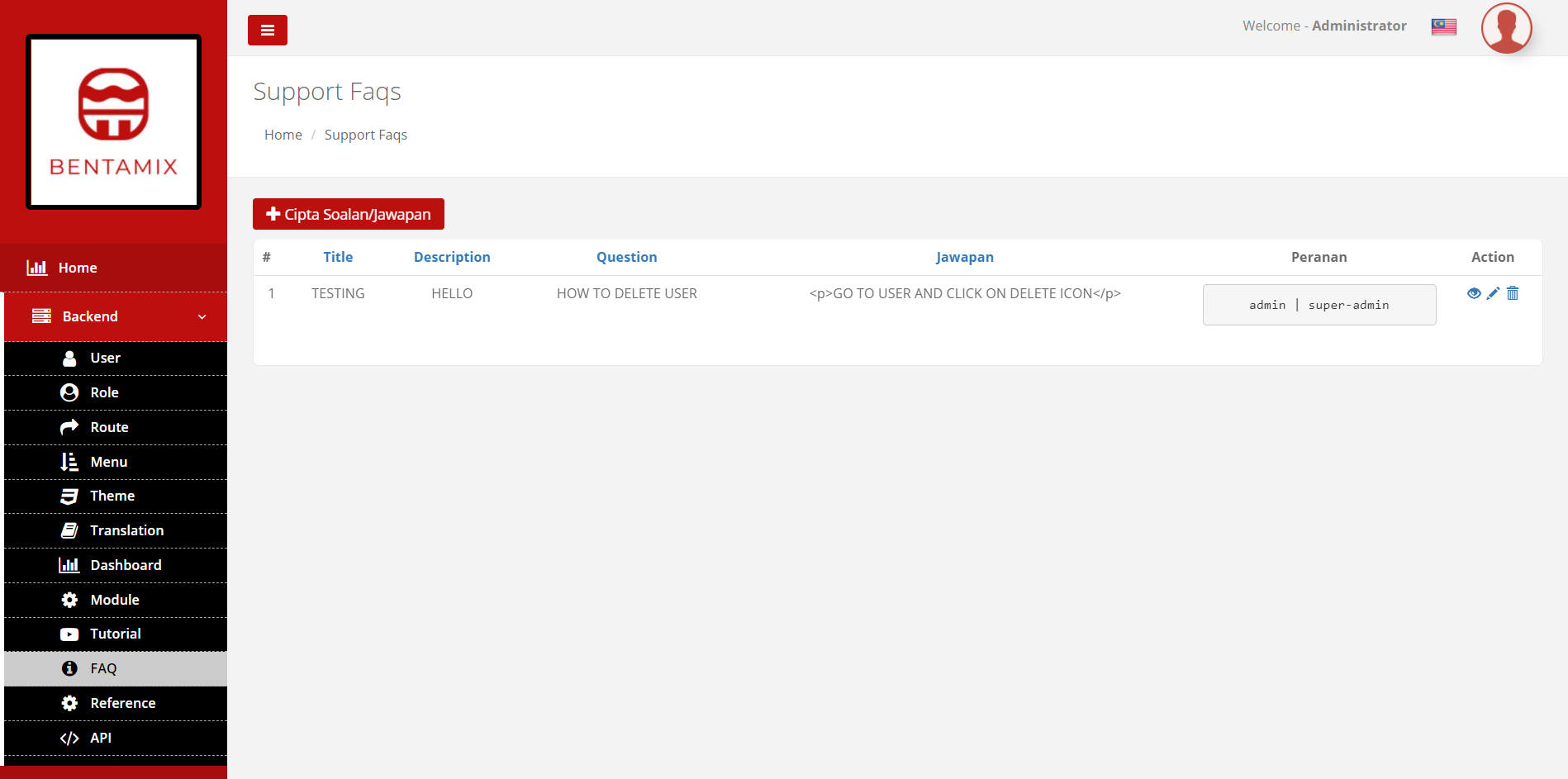
Task: Click the eye view icon in Action column
Action: pyautogui.click(x=1473, y=293)
